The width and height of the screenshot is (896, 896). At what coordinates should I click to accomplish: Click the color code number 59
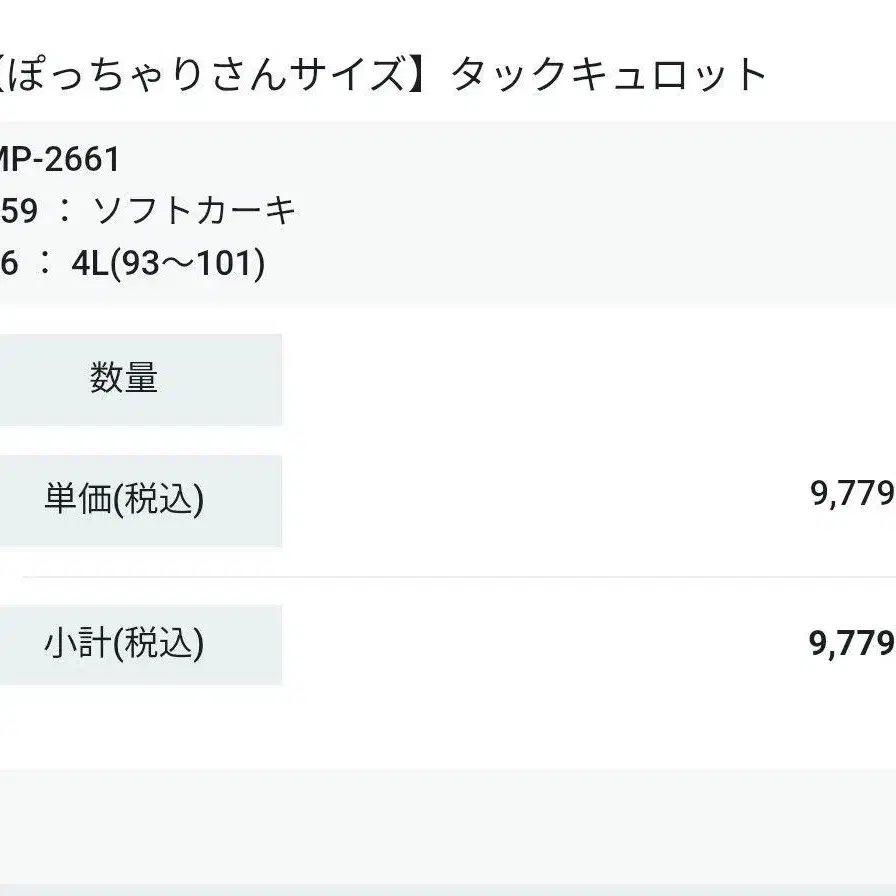click(19, 211)
